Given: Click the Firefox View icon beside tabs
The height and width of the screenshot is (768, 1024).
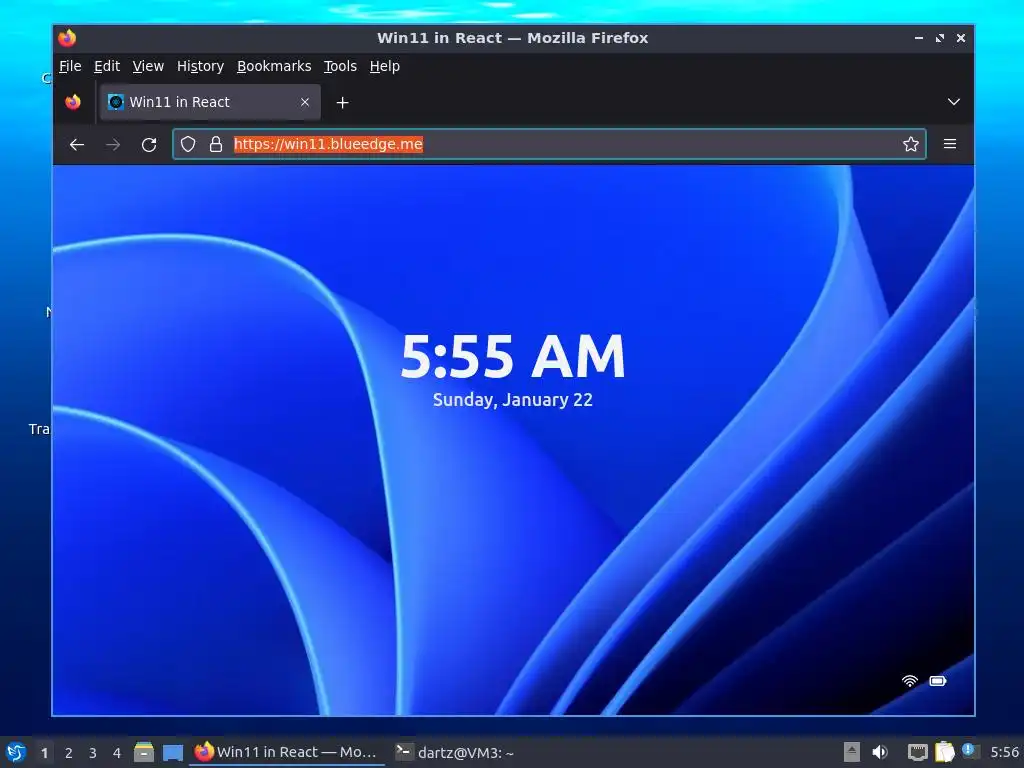Looking at the screenshot, I should point(73,102).
